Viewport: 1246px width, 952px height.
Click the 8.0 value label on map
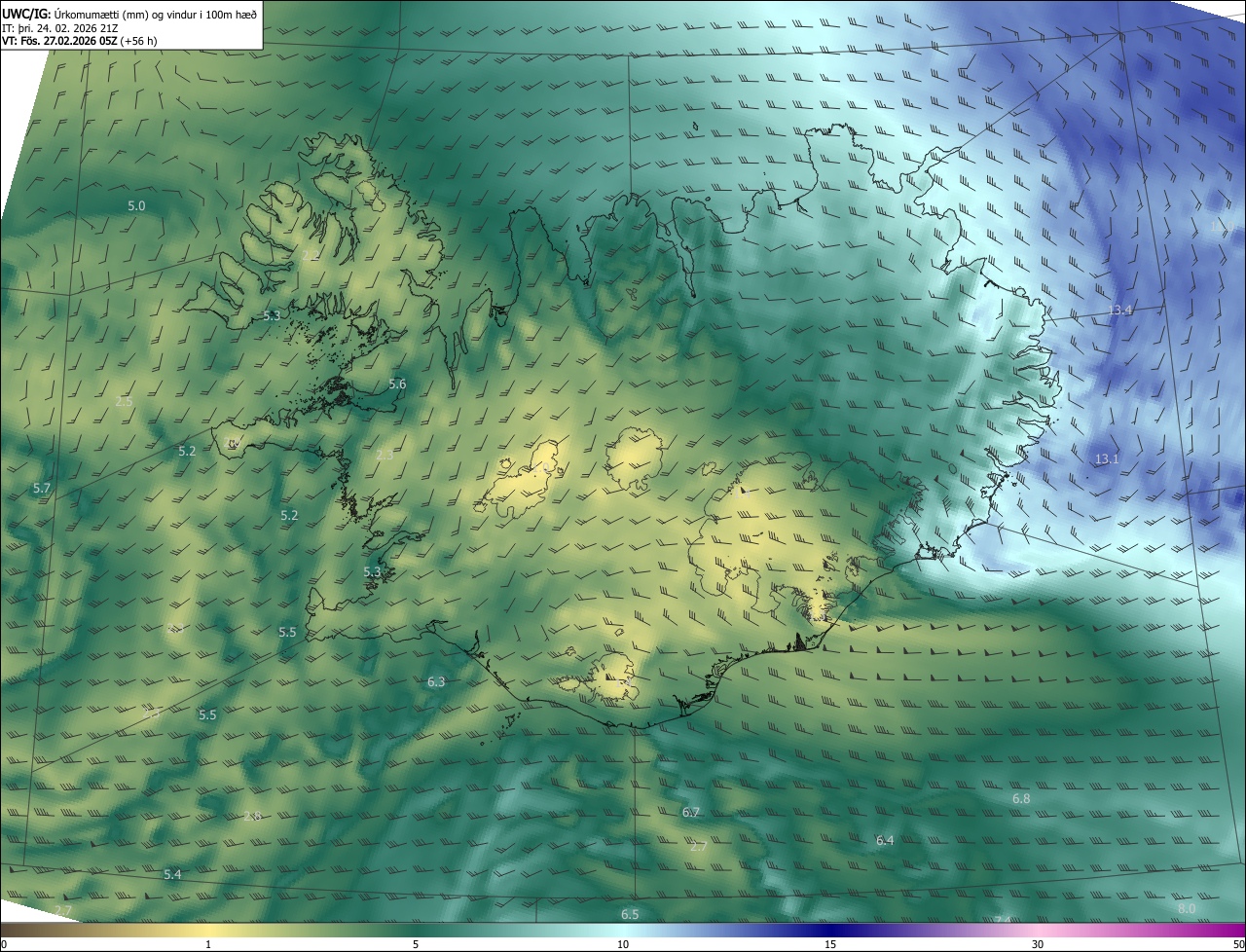(1187, 908)
